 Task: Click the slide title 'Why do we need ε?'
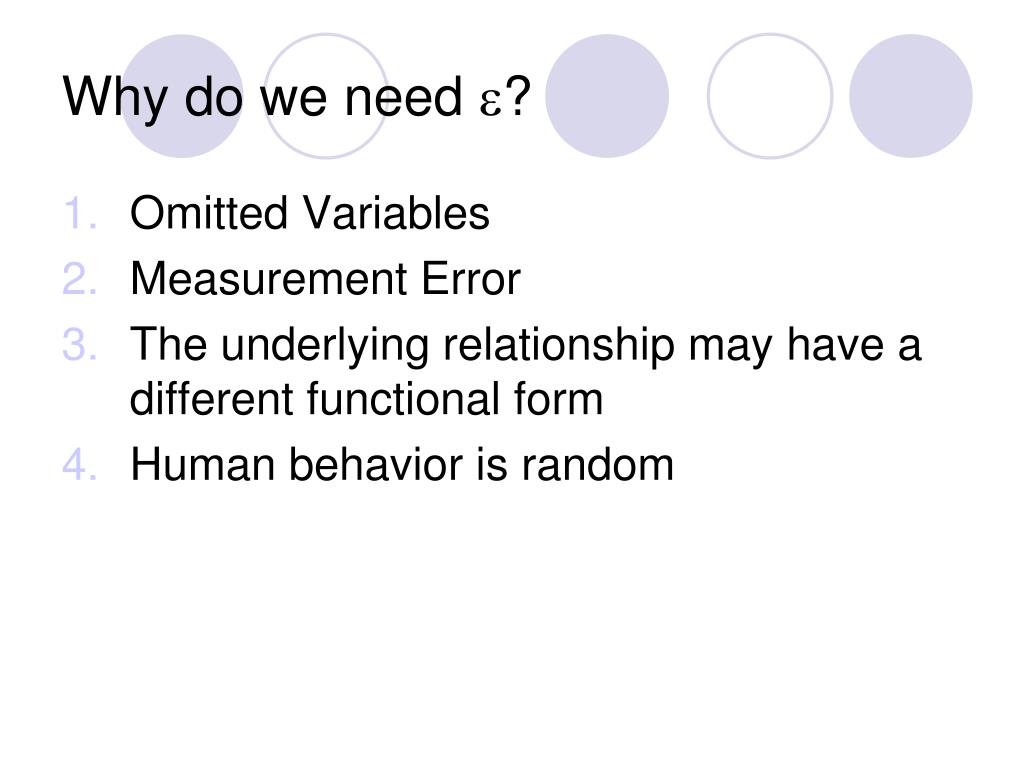pyautogui.click(x=297, y=98)
